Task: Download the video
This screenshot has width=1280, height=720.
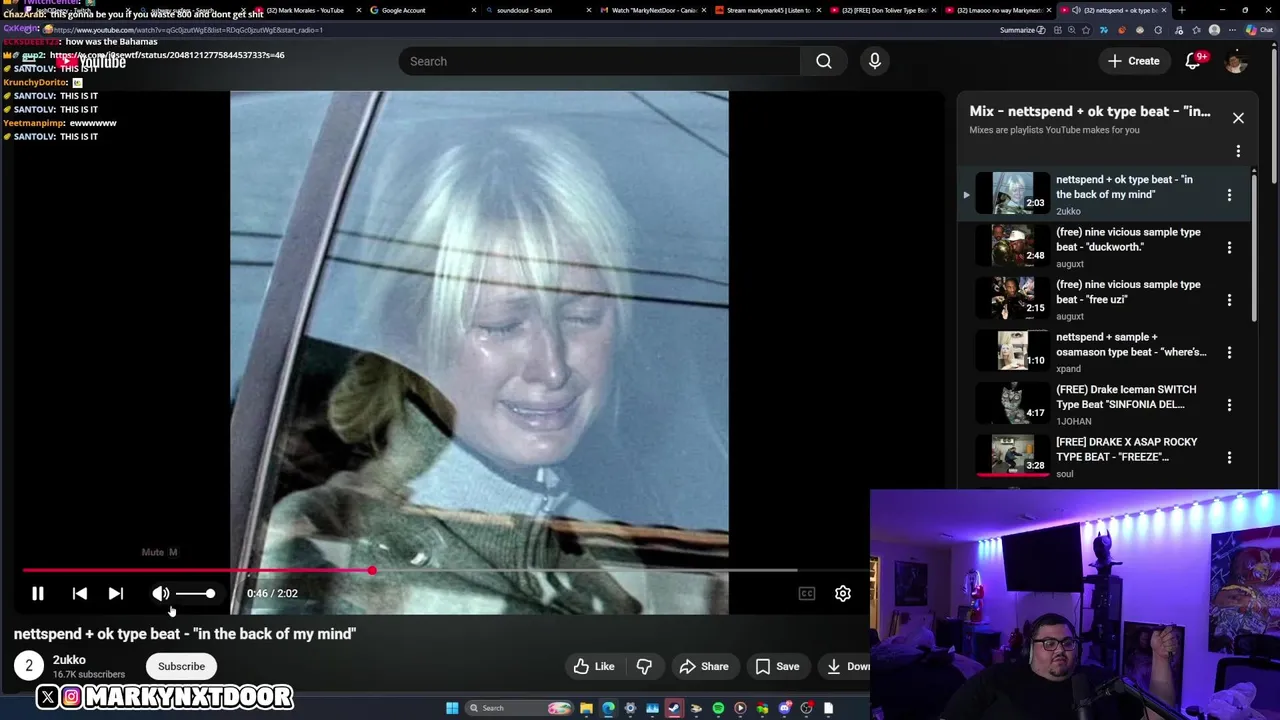Action: (846, 666)
